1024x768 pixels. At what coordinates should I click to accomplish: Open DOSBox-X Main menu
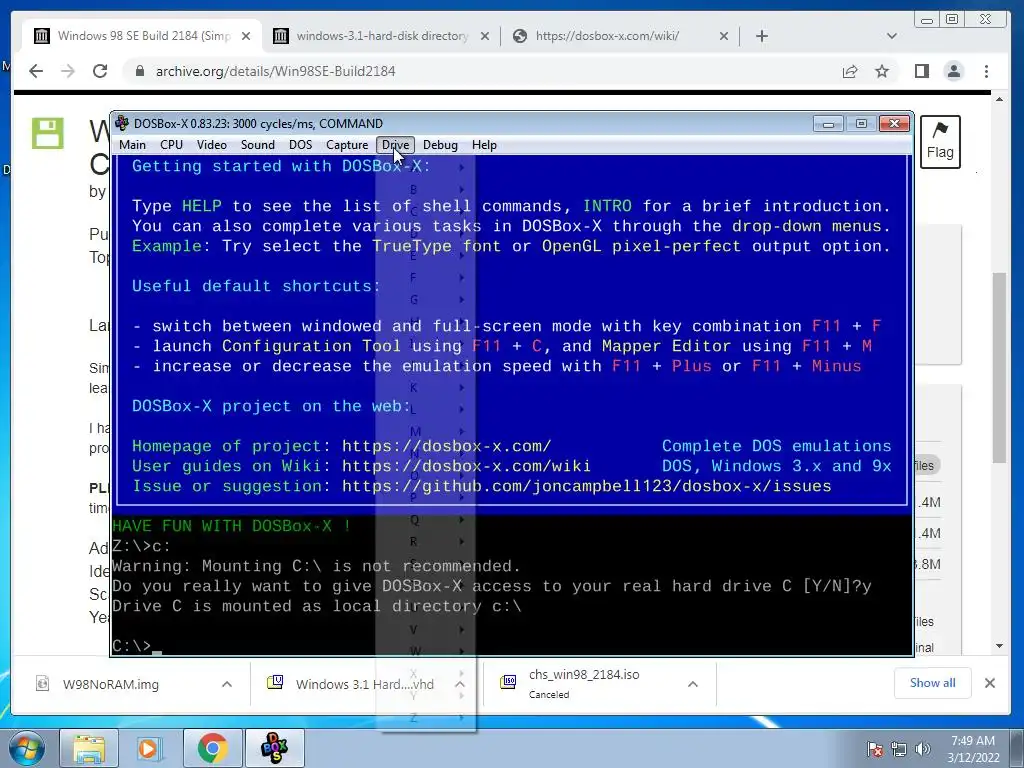coord(133,145)
